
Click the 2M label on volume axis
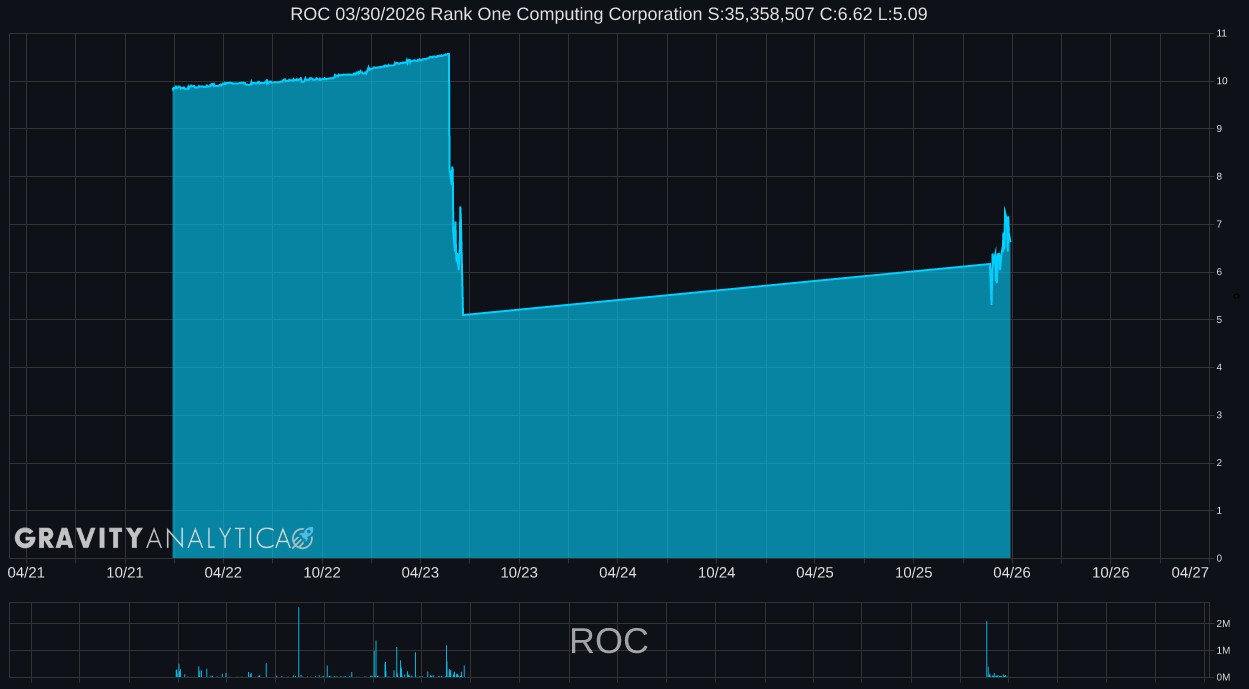coord(1223,624)
